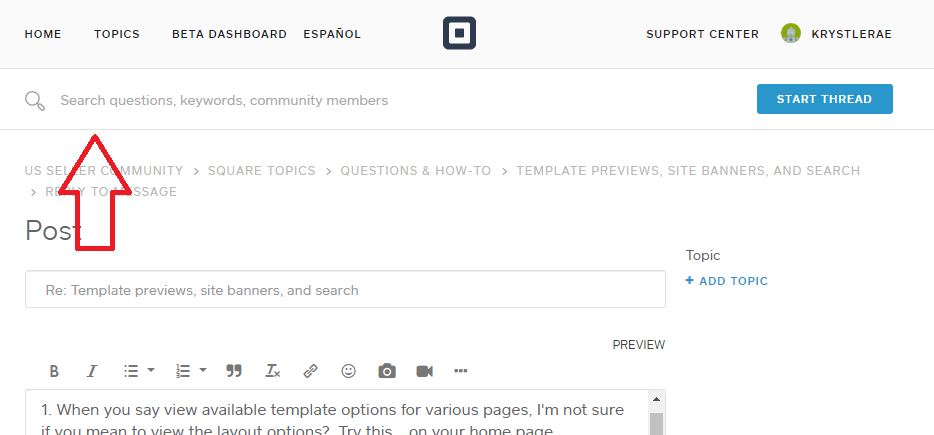This screenshot has width=934, height=435.
Task: Insert a block quote
Action: (x=234, y=371)
